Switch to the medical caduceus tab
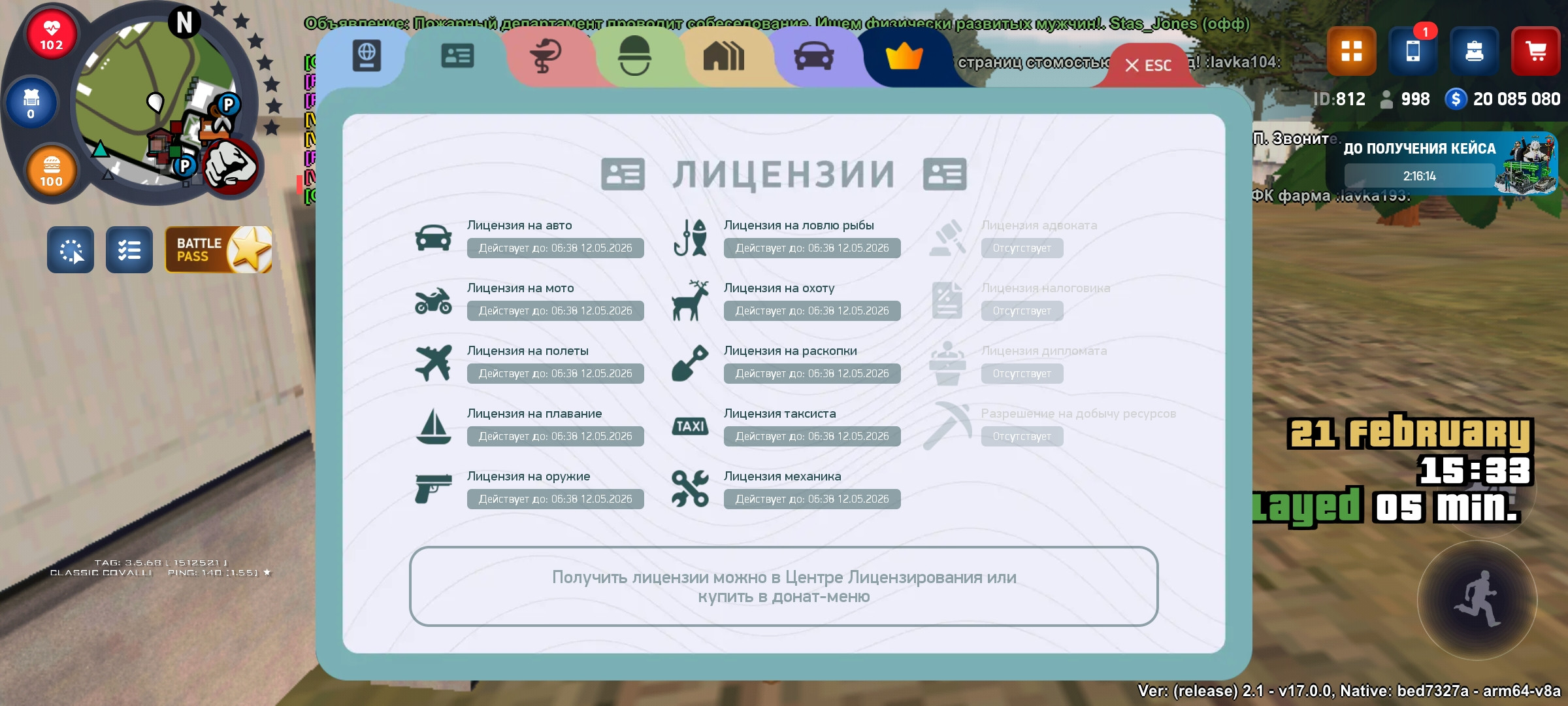 [x=545, y=56]
